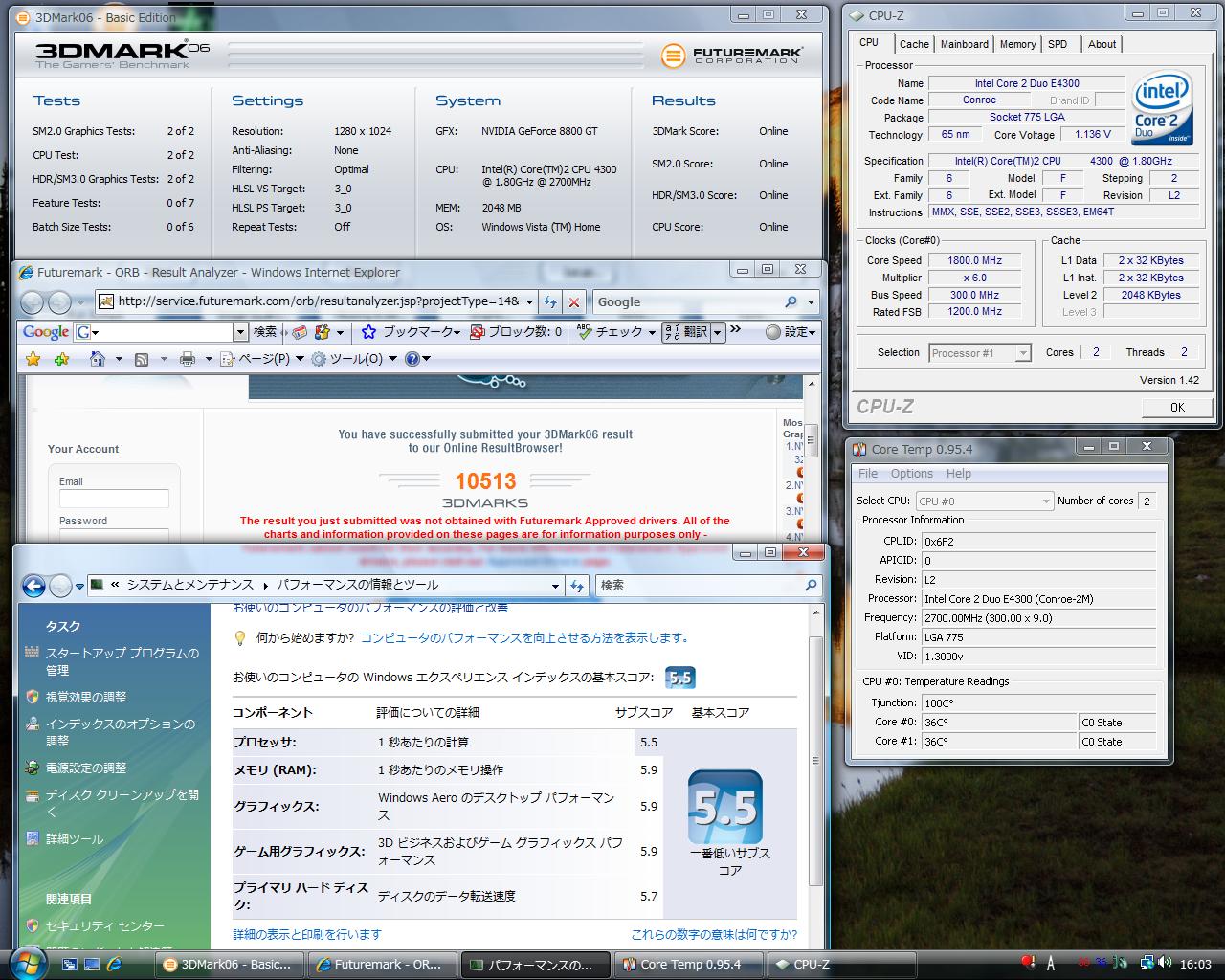Switch to Core Temp taskbar button
The height and width of the screenshot is (980, 1225).
(690, 965)
